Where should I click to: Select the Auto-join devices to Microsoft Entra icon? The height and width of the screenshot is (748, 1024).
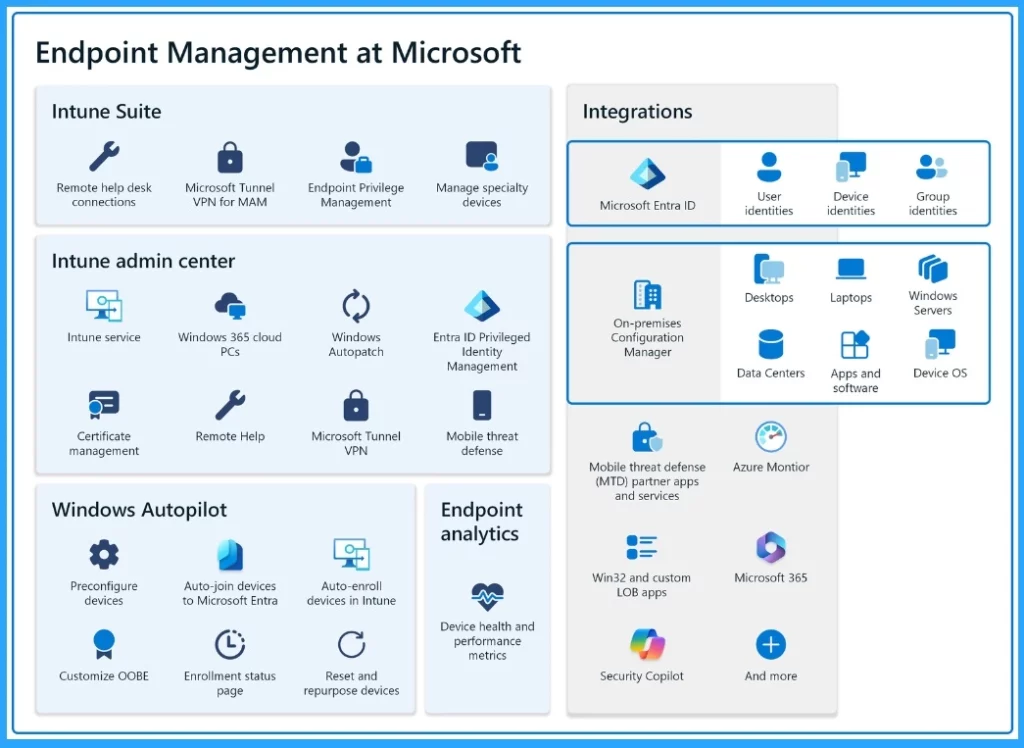(230, 555)
